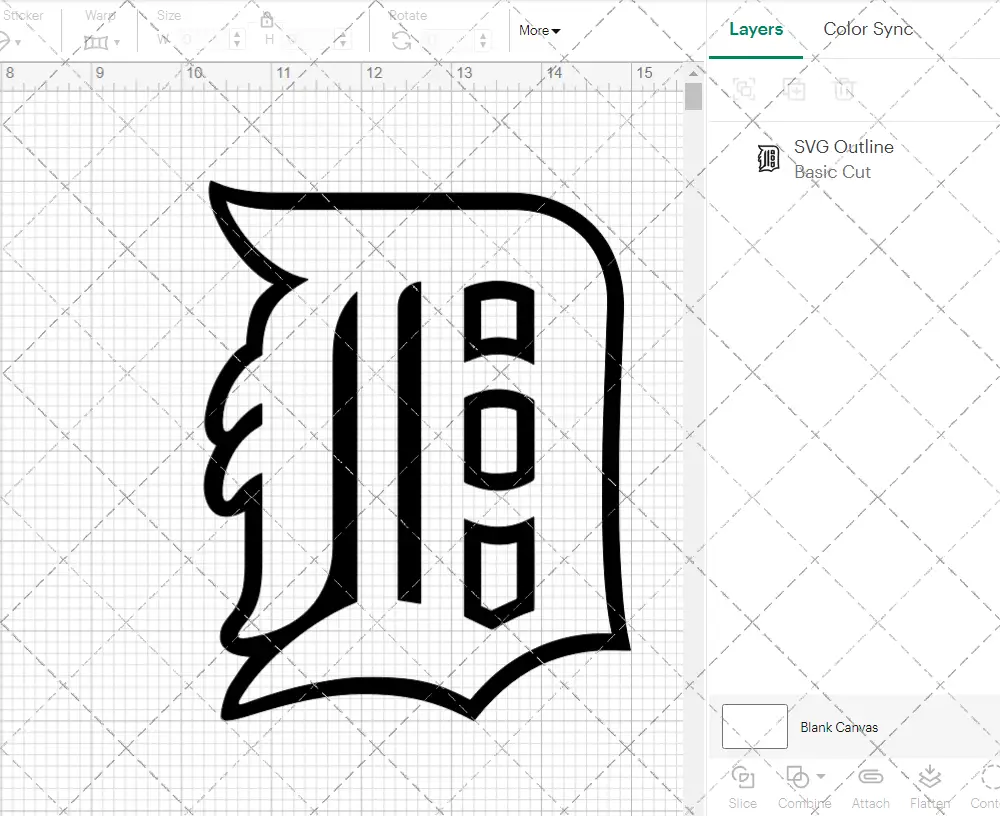The image size is (1000, 816).
Task: Click the Group layers icon
Action: (744, 89)
